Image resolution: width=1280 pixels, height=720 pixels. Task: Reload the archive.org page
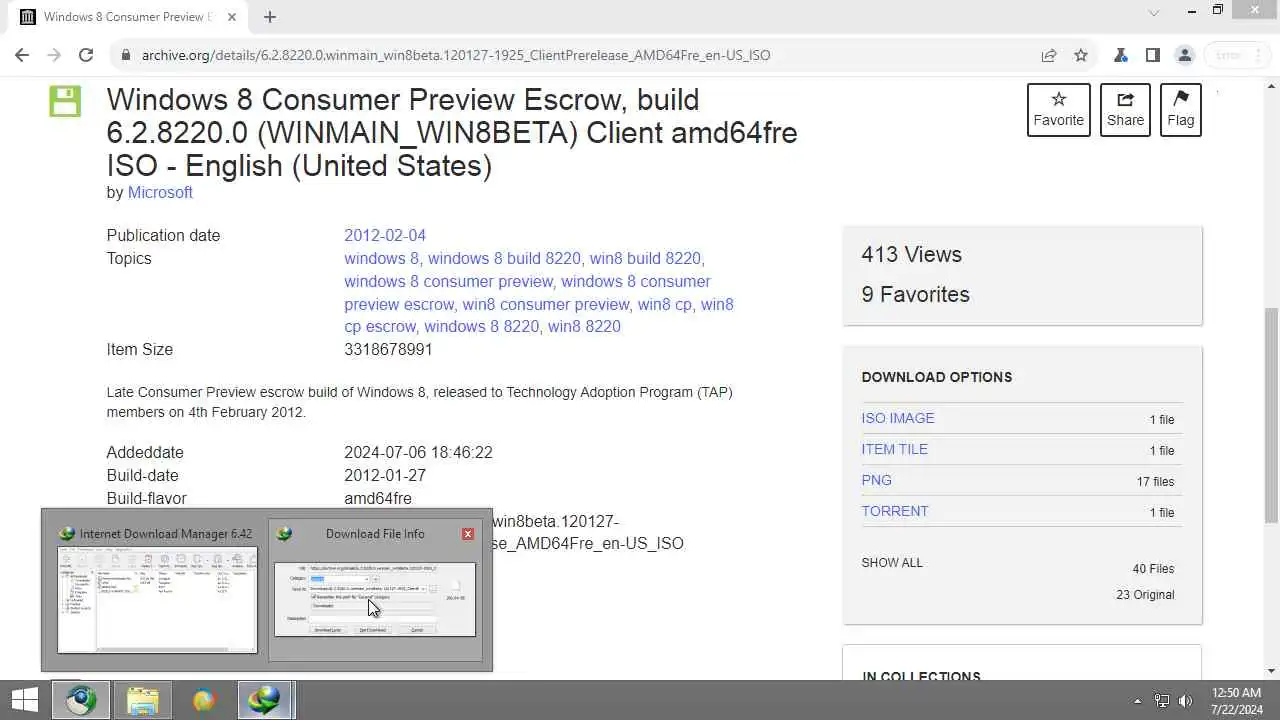(x=86, y=55)
